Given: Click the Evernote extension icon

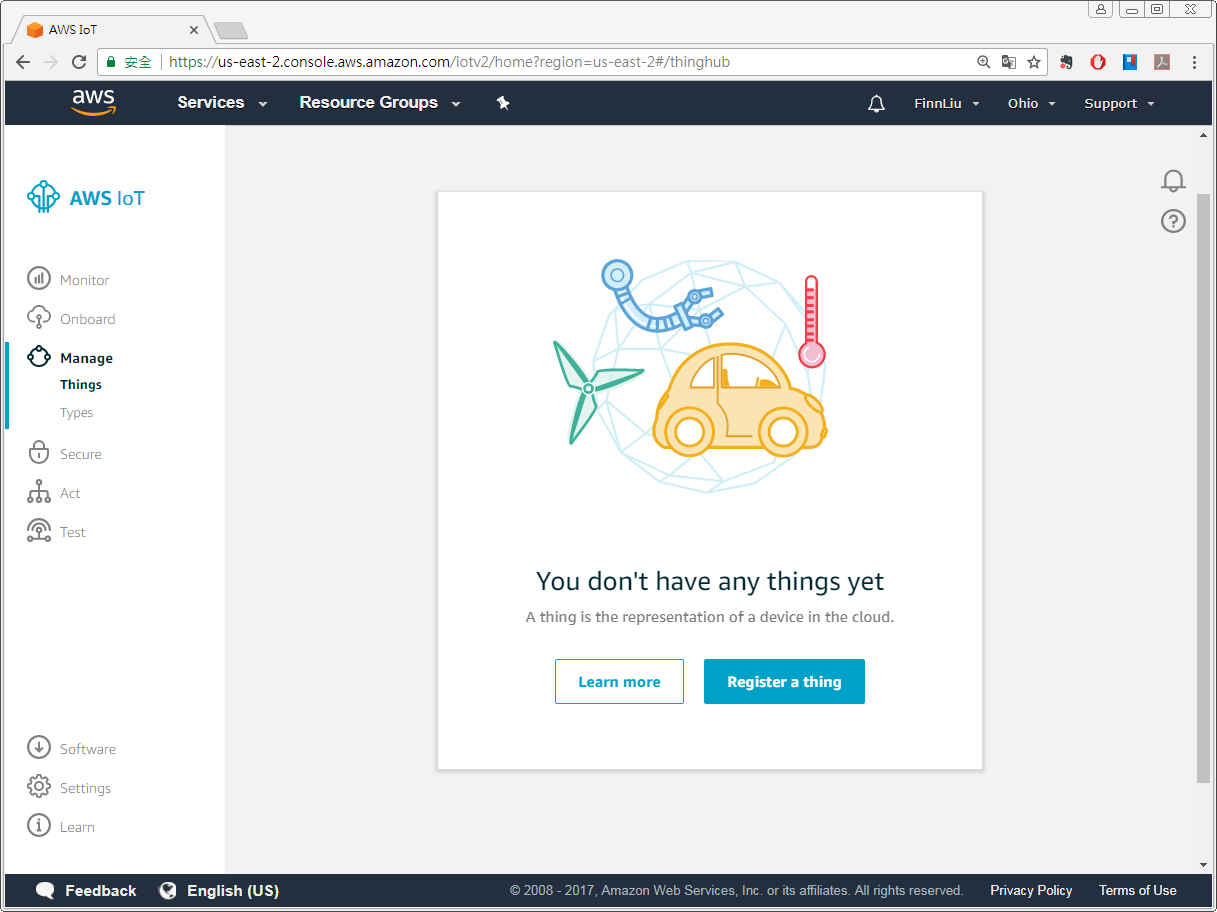Looking at the screenshot, I should point(1066,62).
